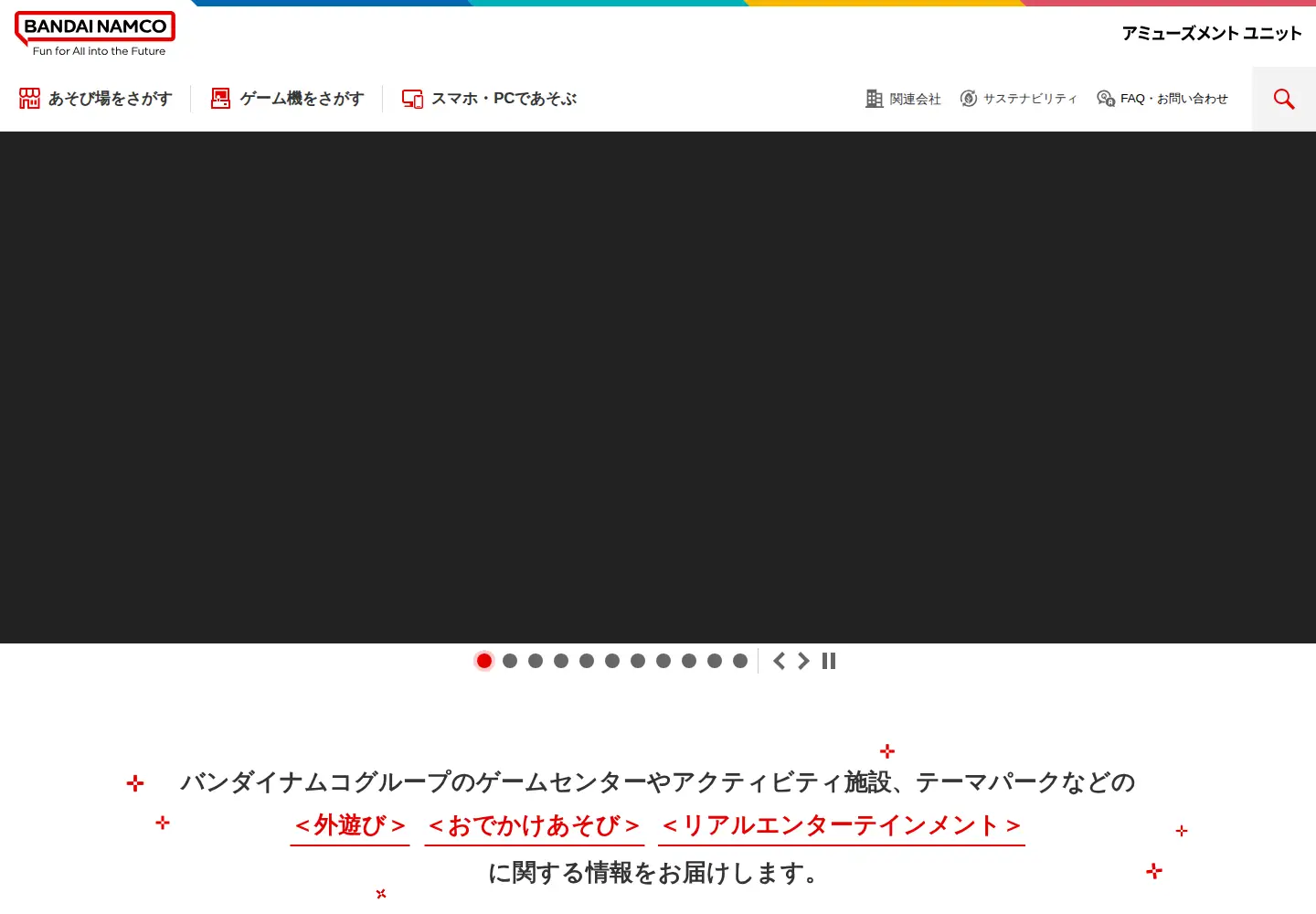
Task: Click the main carousel banner image
Action: (x=658, y=388)
